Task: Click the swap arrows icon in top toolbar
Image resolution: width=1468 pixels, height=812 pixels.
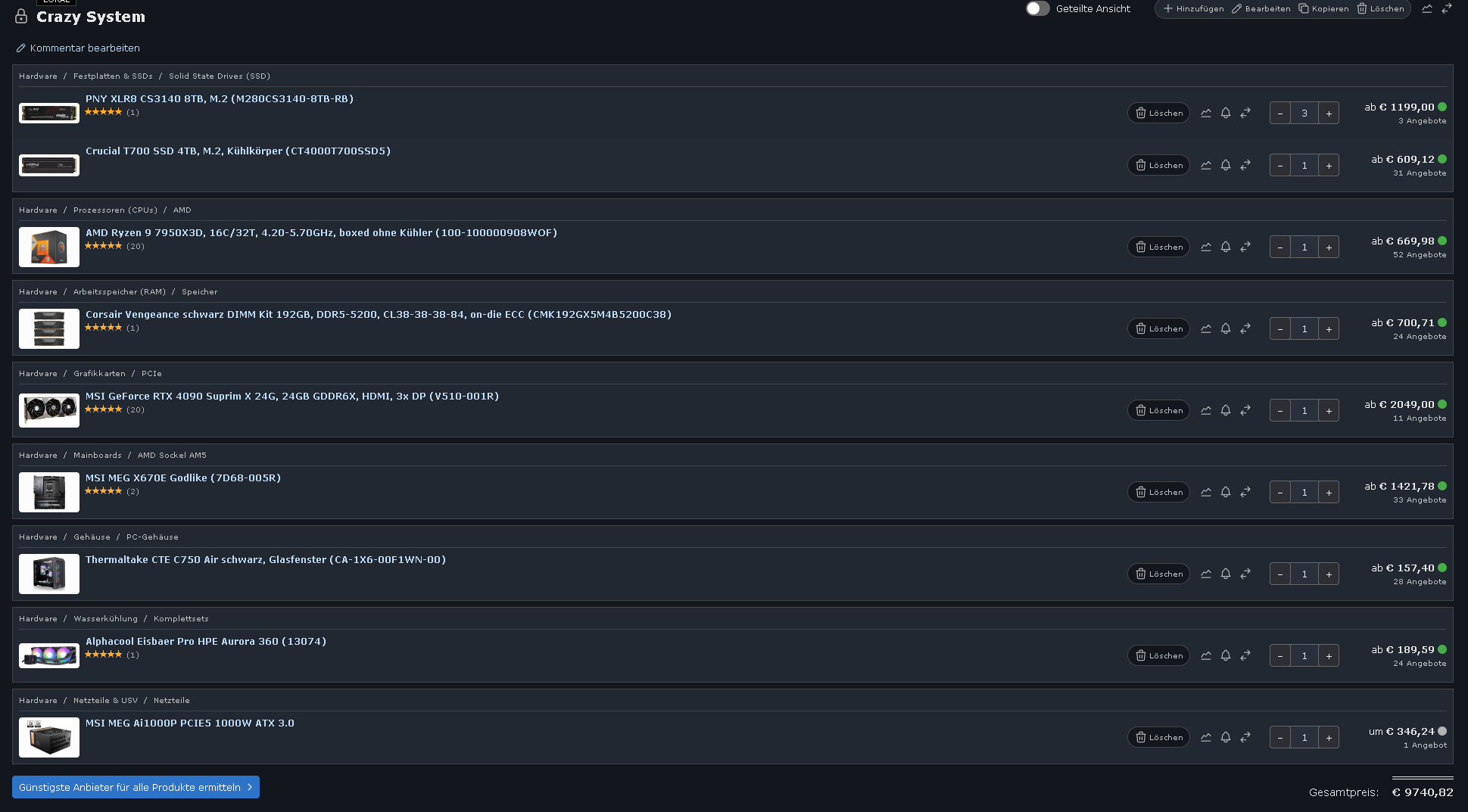Action: (1447, 9)
